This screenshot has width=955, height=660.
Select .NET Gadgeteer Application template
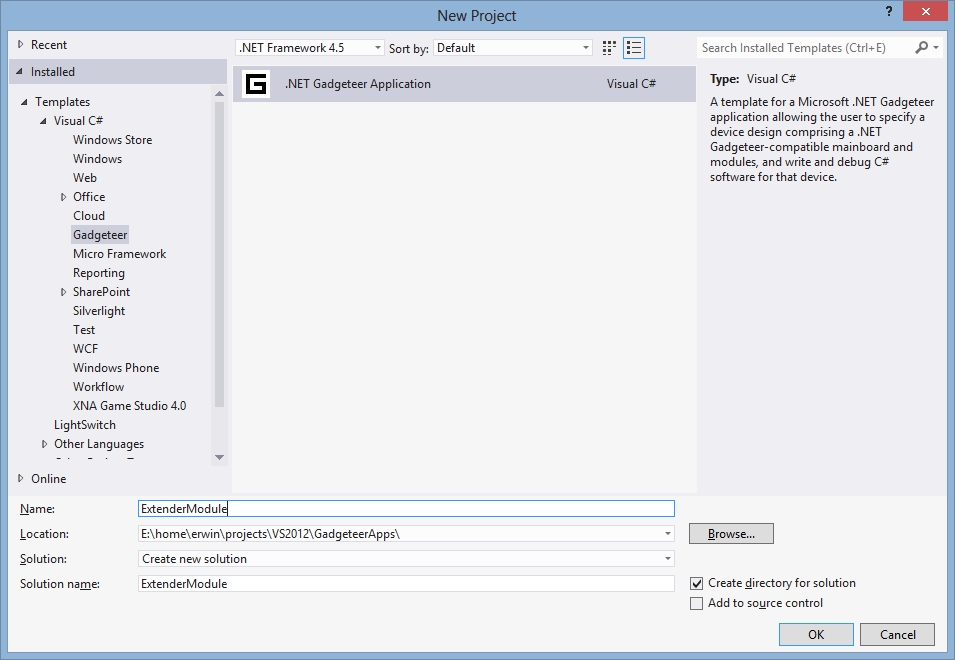coord(464,84)
